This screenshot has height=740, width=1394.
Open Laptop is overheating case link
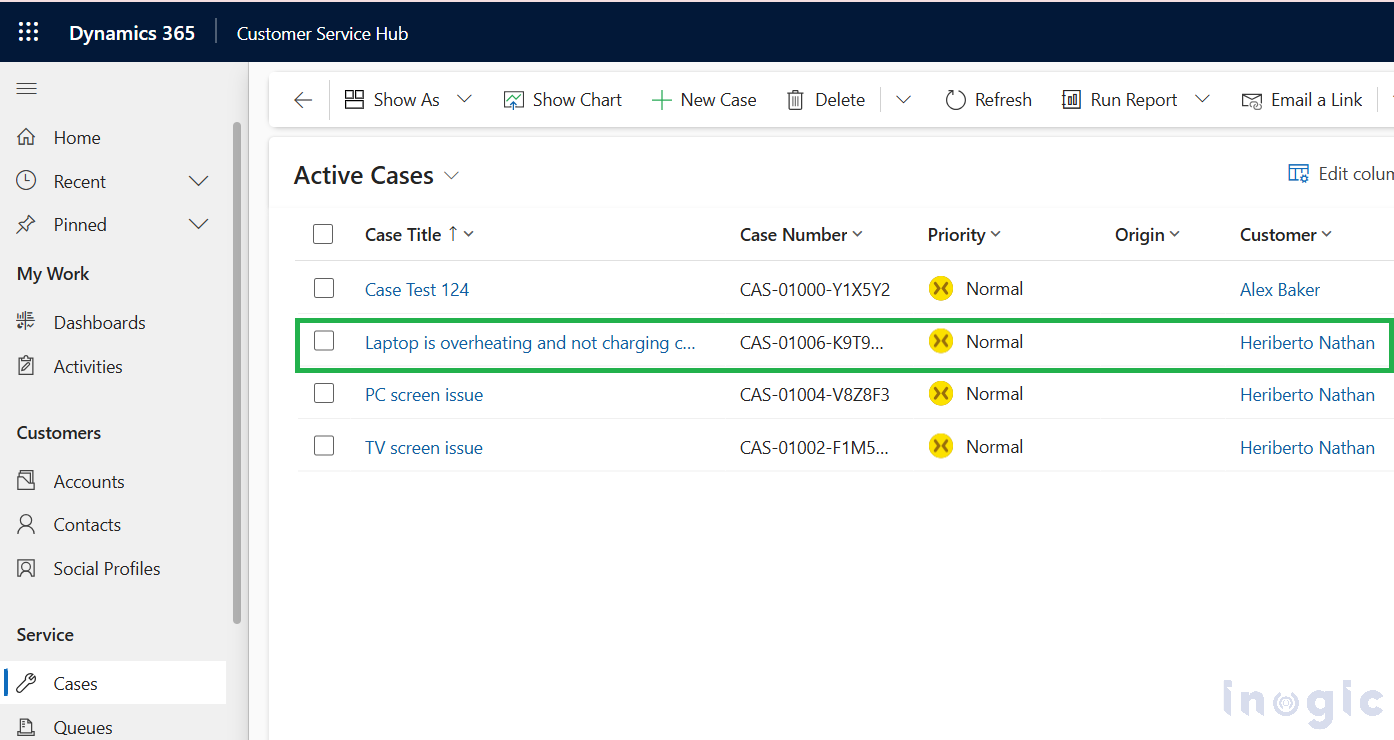click(x=530, y=342)
